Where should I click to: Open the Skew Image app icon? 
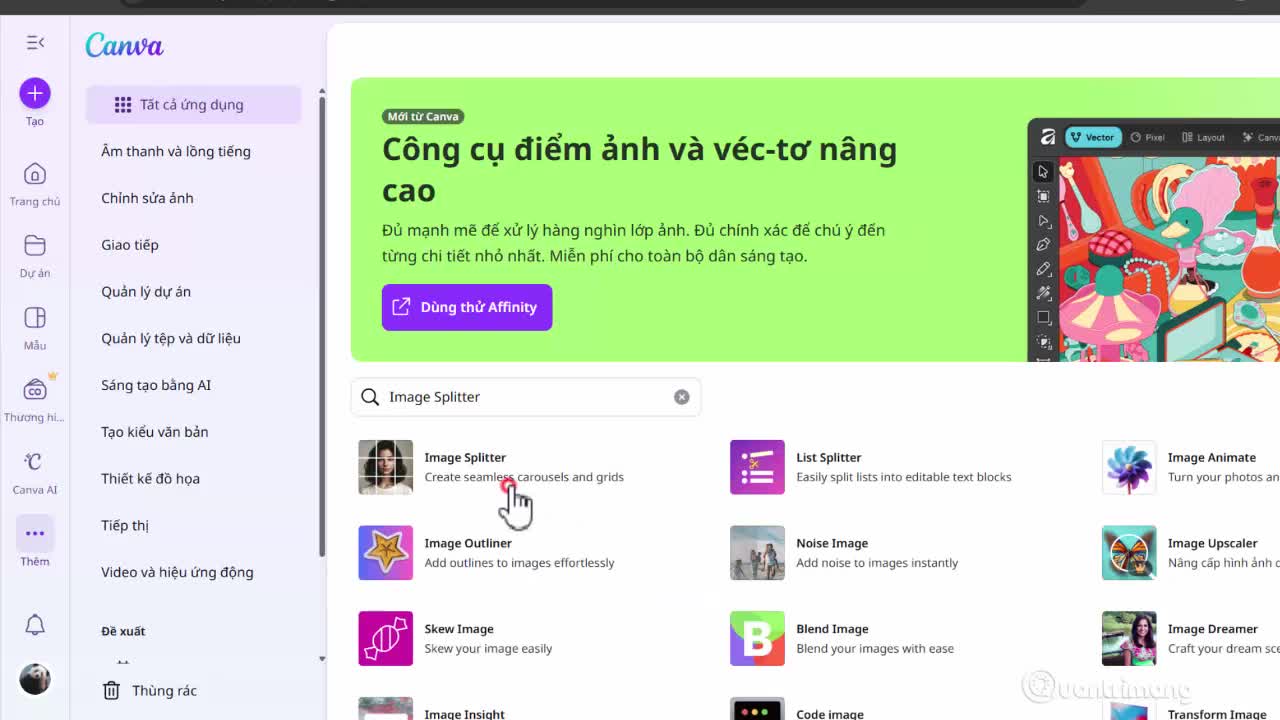[x=385, y=639]
